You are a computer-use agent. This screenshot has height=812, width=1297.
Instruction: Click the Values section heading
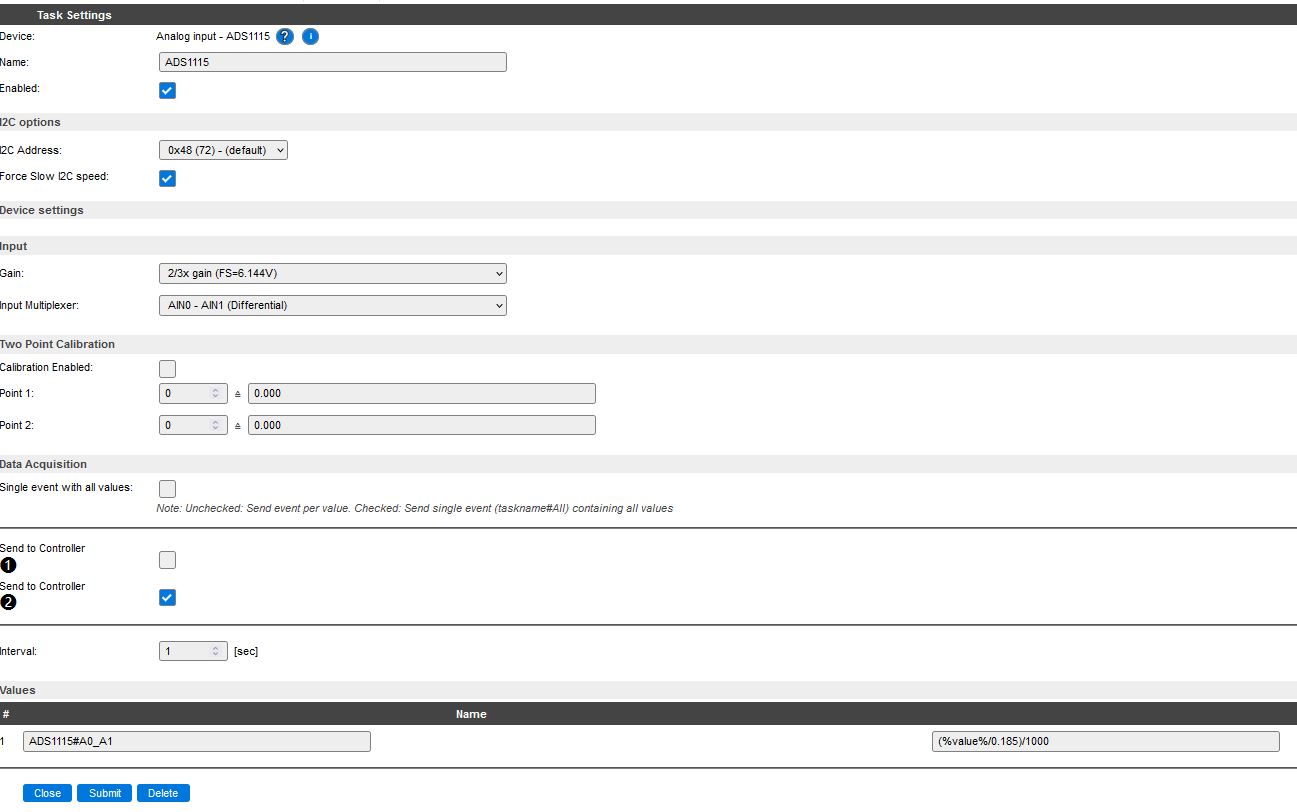coord(18,690)
